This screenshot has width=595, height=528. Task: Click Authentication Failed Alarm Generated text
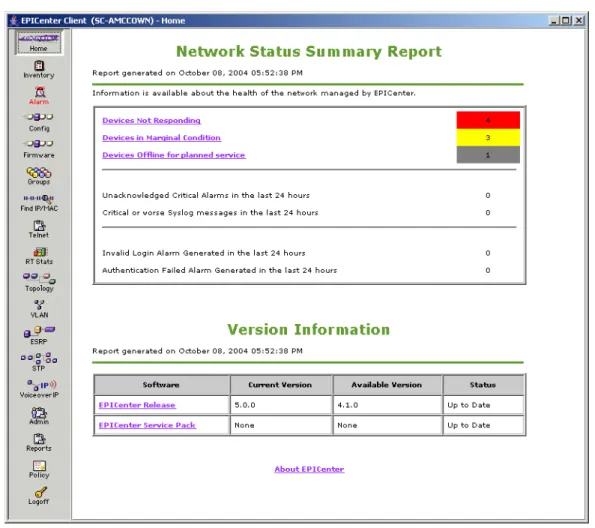coord(220,270)
